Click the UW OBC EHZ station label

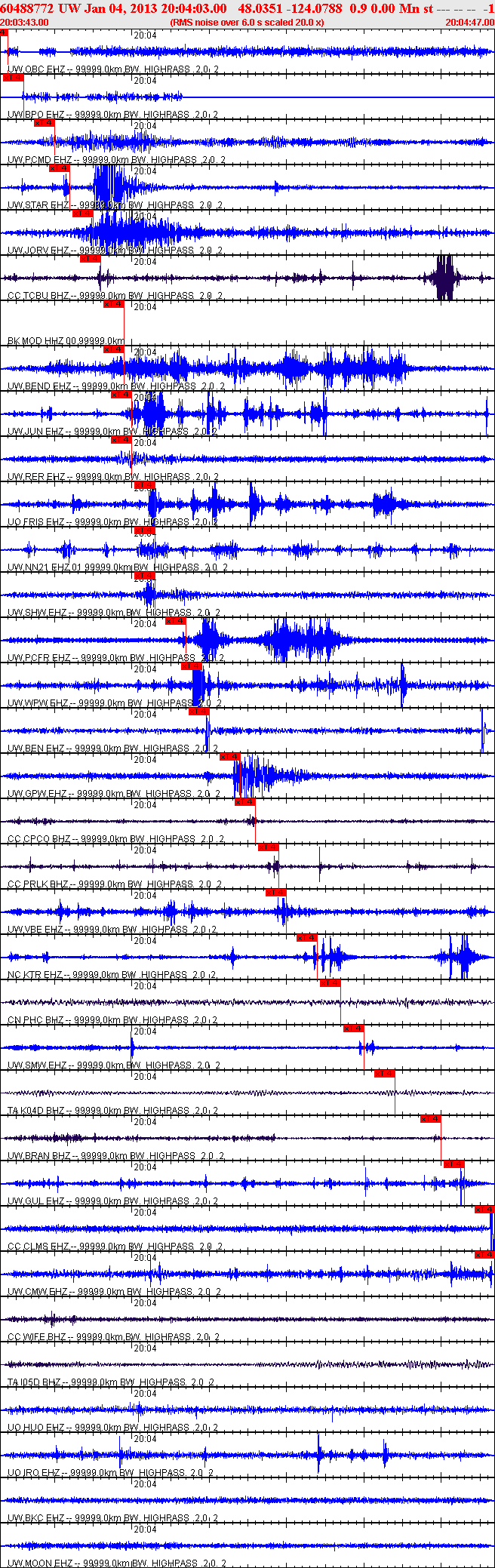pos(36,69)
